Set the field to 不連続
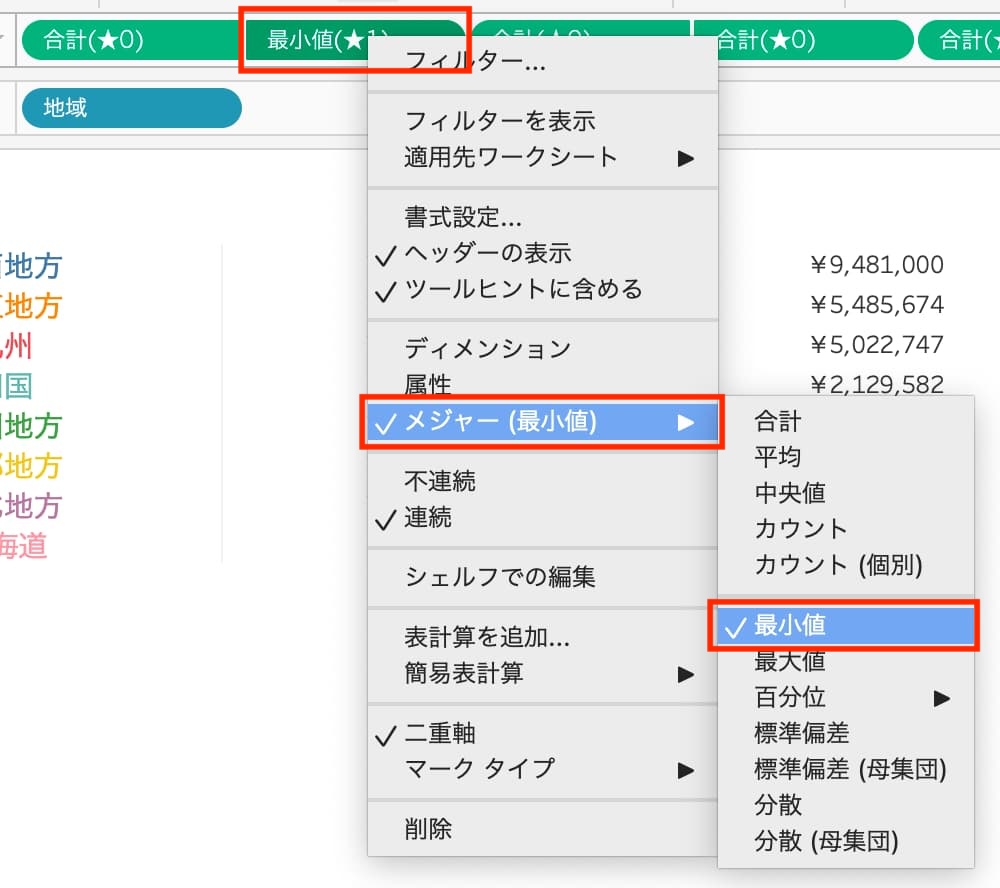 pos(440,482)
